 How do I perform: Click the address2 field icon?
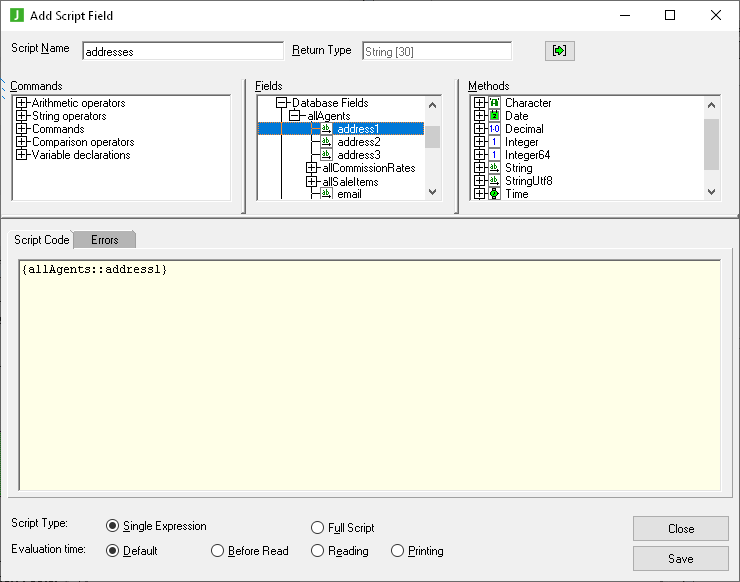click(327, 142)
